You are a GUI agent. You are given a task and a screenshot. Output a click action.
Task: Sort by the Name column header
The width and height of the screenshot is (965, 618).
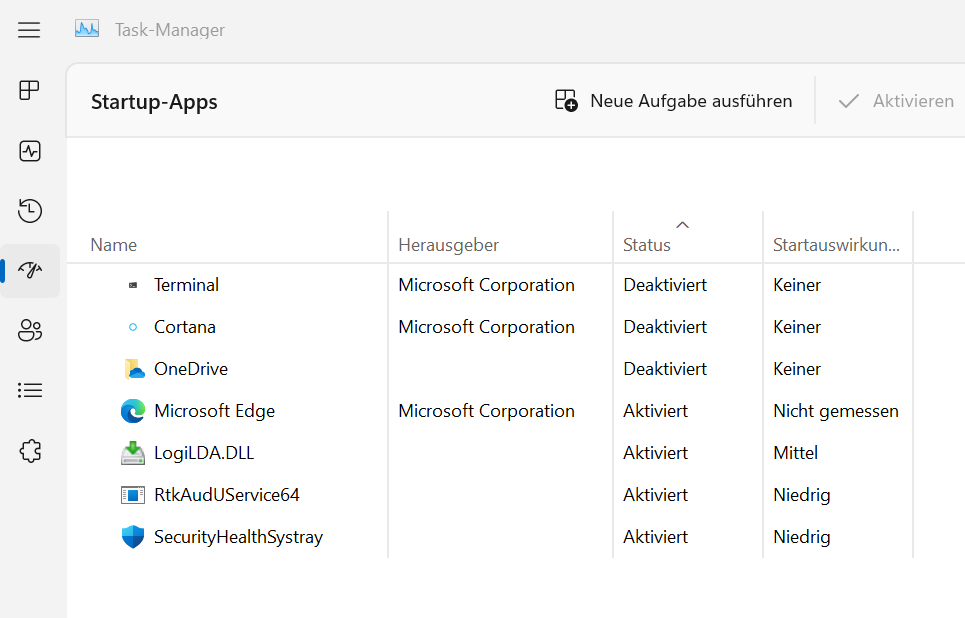[x=114, y=245]
